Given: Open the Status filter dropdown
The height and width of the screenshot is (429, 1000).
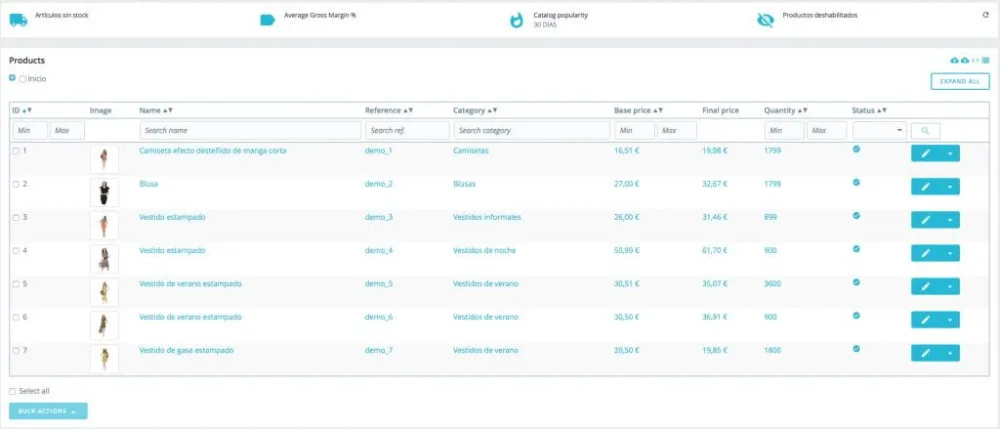Looking at the screenshot, I should [x=879, y=131].
